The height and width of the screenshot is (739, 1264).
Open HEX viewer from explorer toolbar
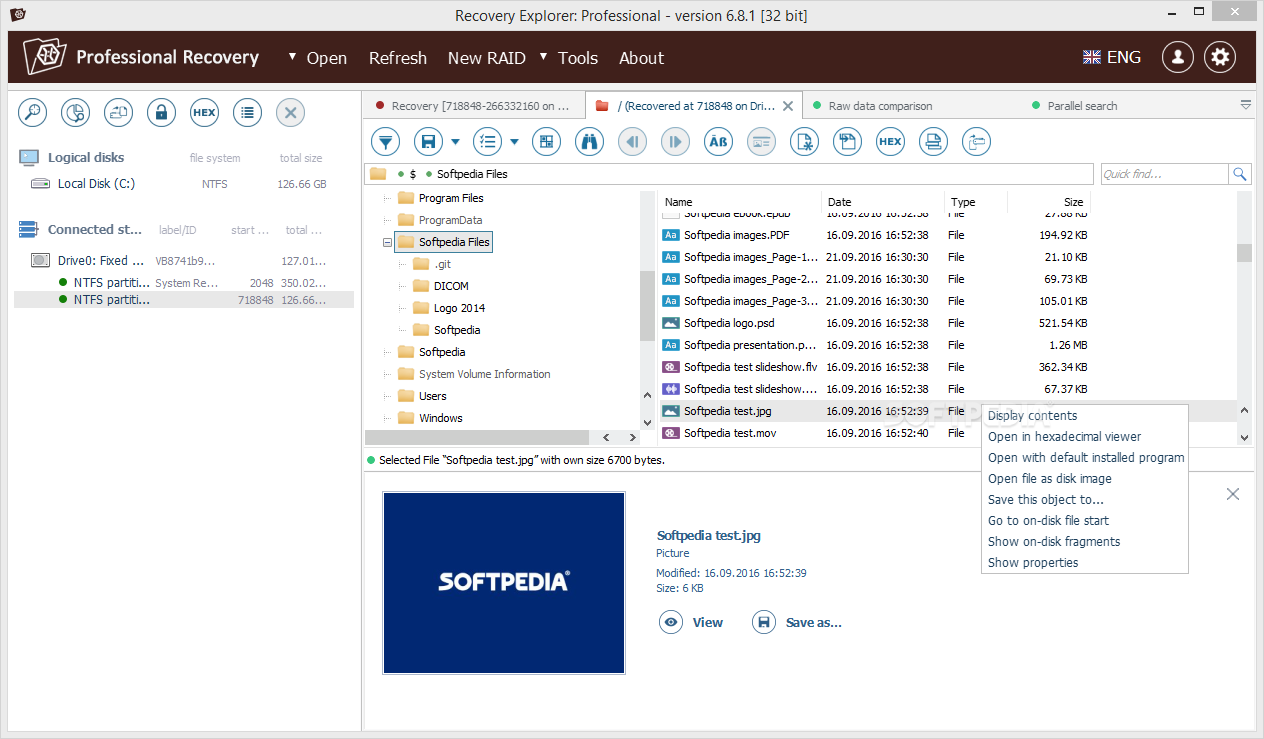point(890,142)
